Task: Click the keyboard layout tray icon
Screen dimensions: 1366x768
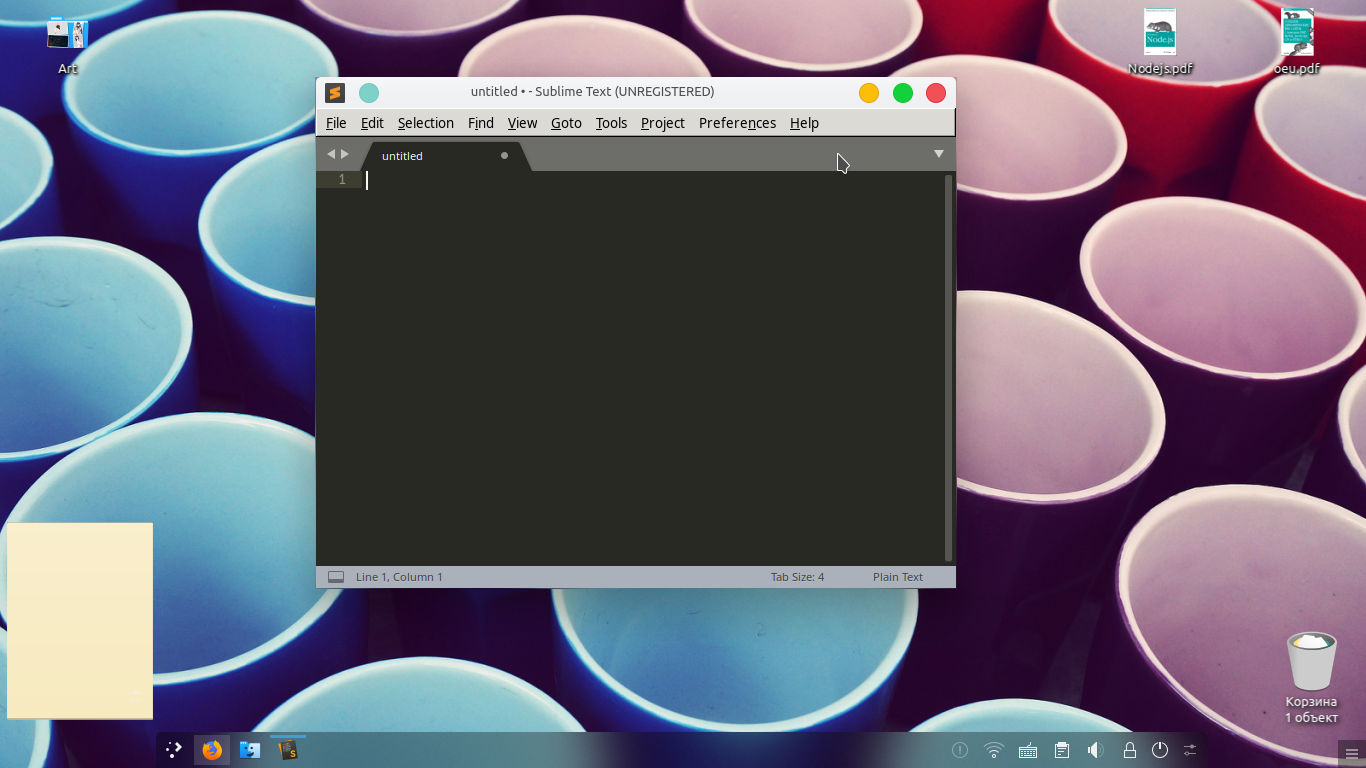Action: pos(1028,750)
